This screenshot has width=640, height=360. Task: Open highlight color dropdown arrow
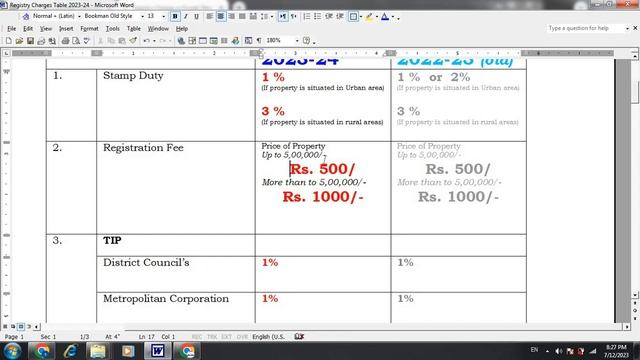[376, 17]
